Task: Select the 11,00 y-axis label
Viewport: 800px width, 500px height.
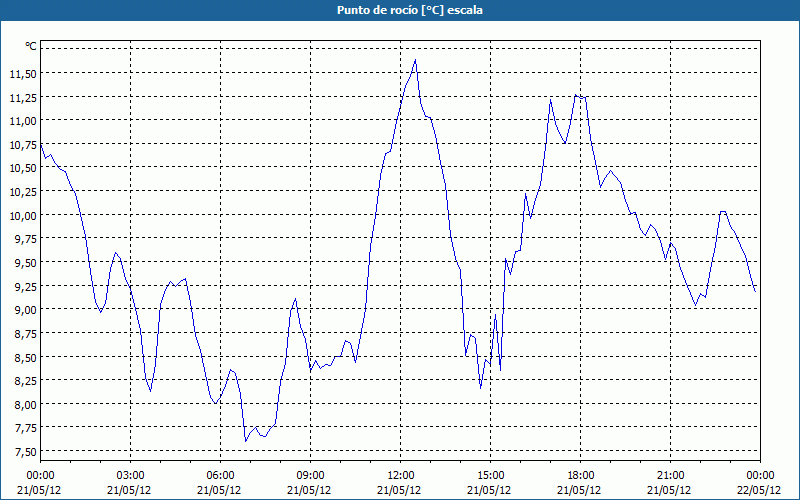Action: pyautogui.click(x=23, y=121)
